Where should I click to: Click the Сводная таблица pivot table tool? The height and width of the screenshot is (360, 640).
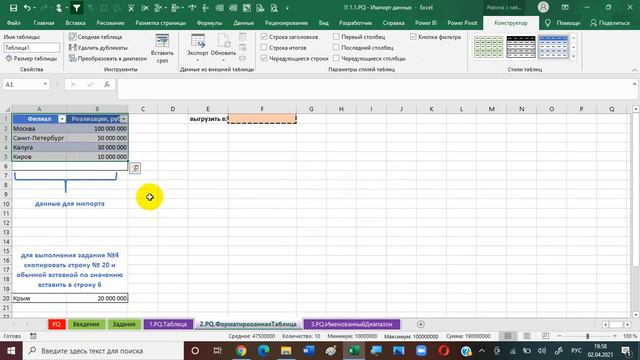[x=96, y=37]
